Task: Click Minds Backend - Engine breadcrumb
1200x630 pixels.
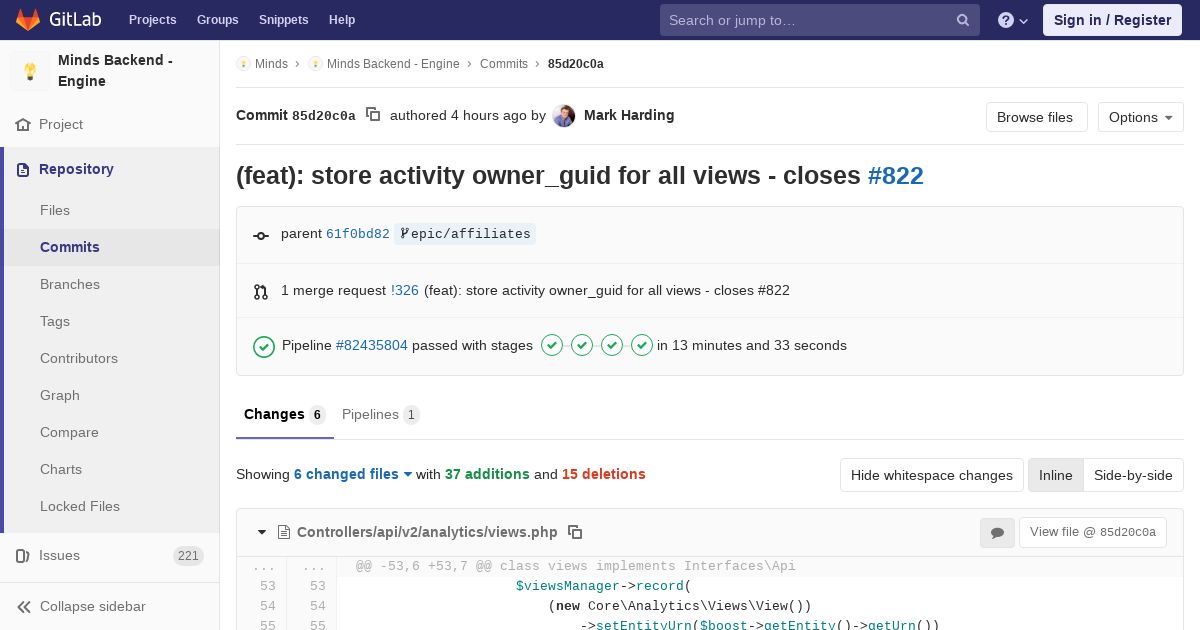Action: click(x=393, y=64)
